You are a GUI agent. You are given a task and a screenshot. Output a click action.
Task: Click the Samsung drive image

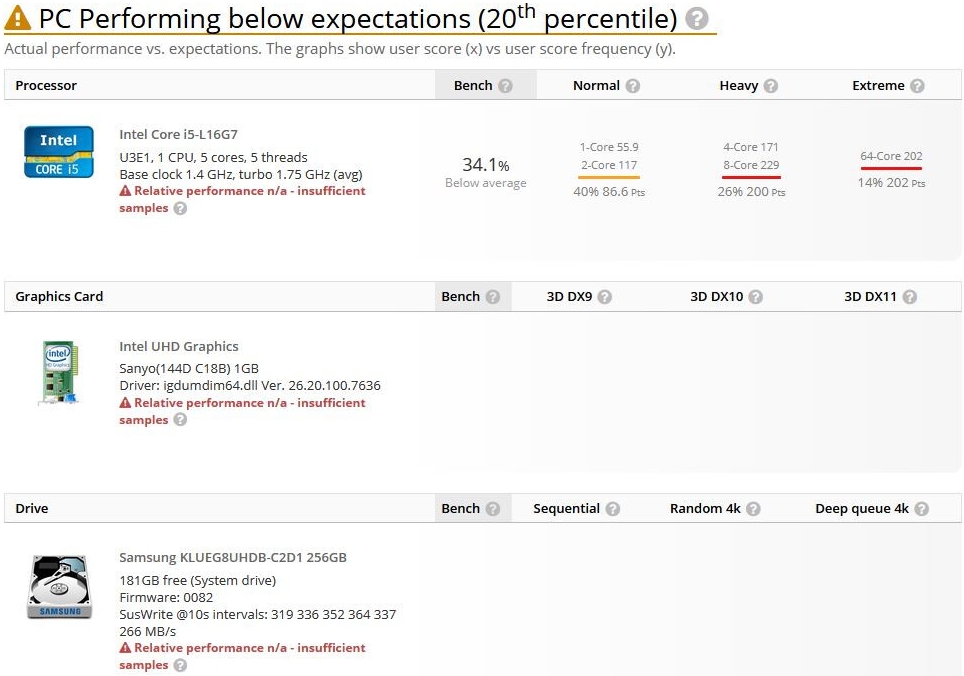59,587
